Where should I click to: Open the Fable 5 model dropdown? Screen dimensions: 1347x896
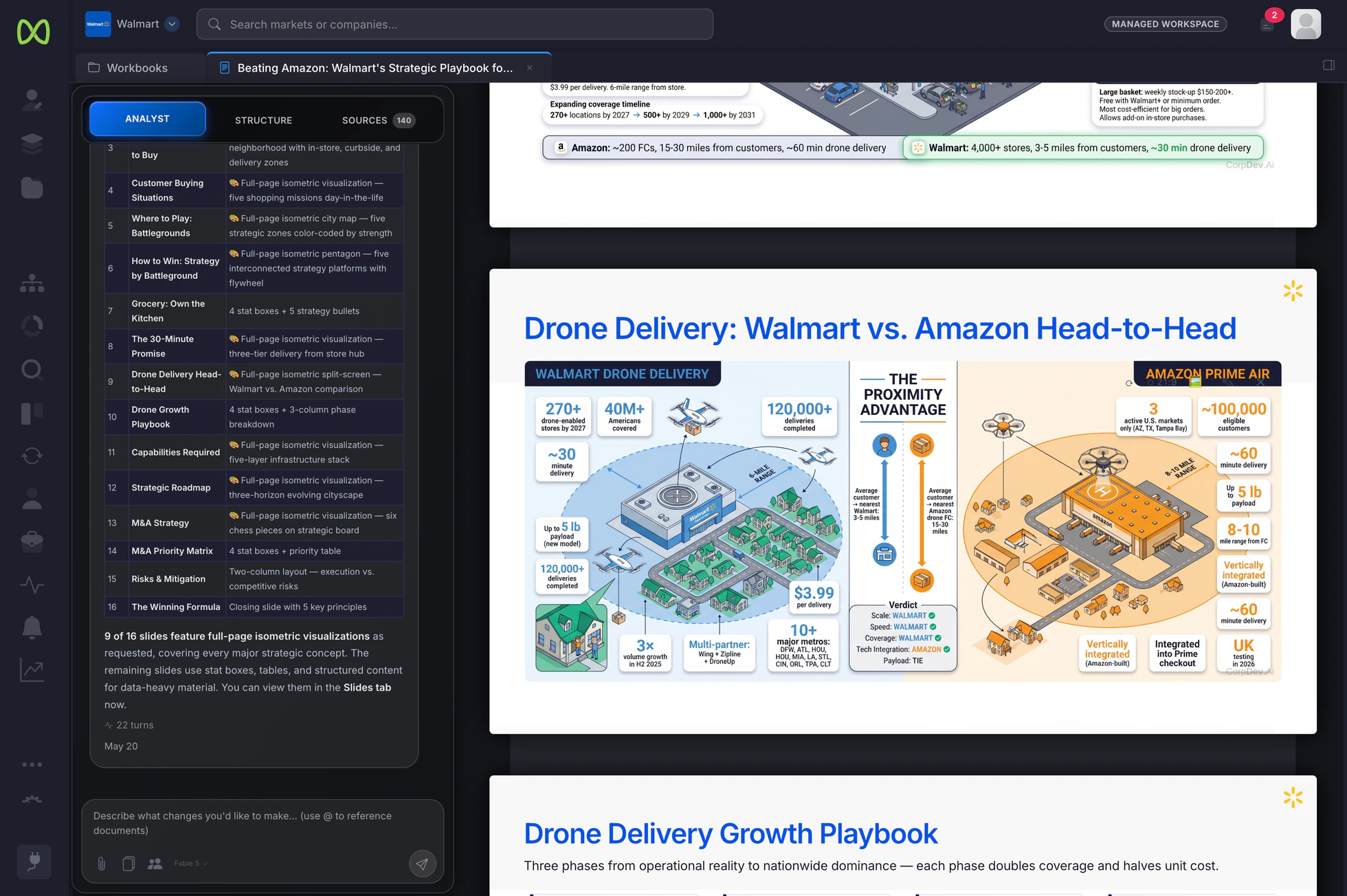tap(190, 864)
